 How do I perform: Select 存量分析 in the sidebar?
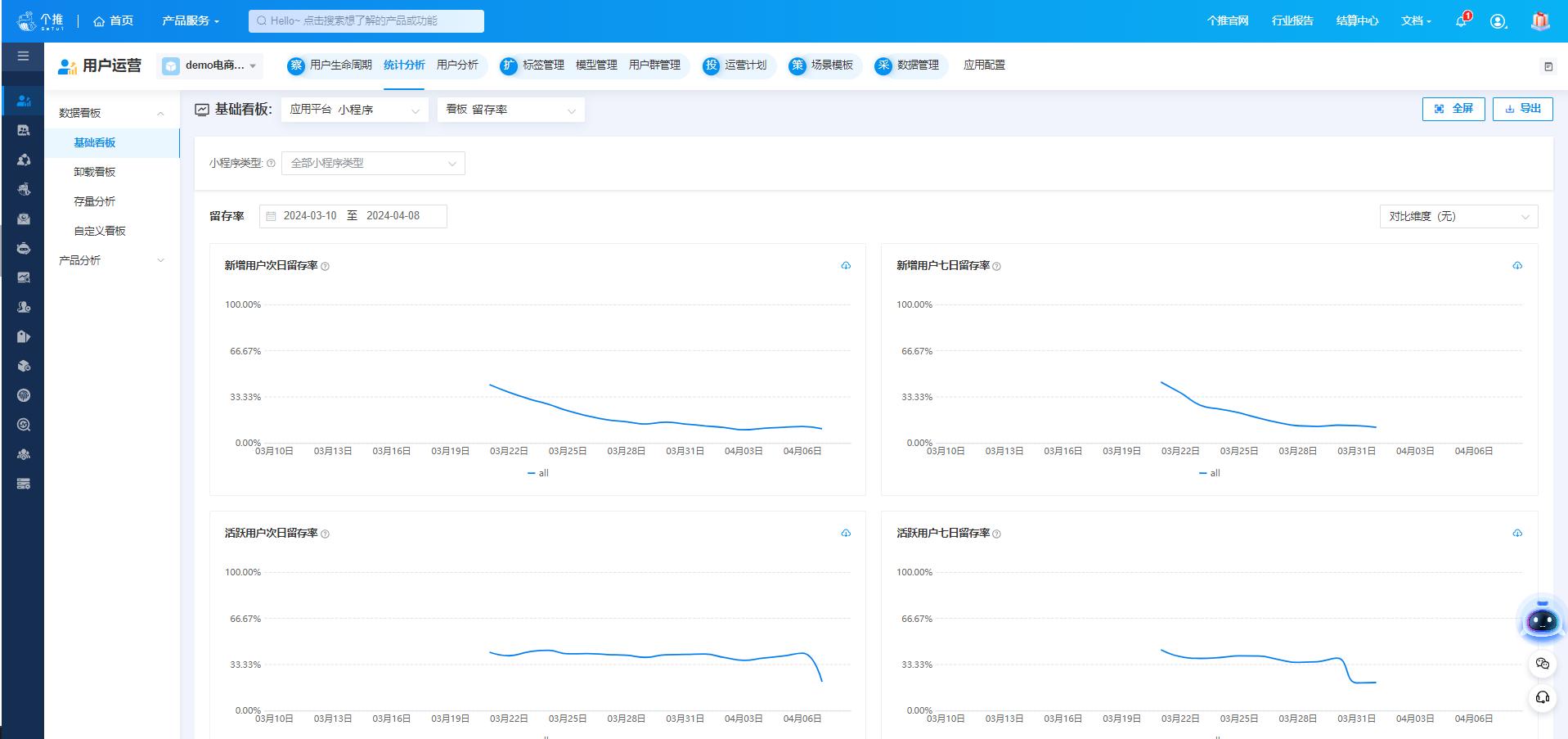pyautogui.click(x=112, y=201)
